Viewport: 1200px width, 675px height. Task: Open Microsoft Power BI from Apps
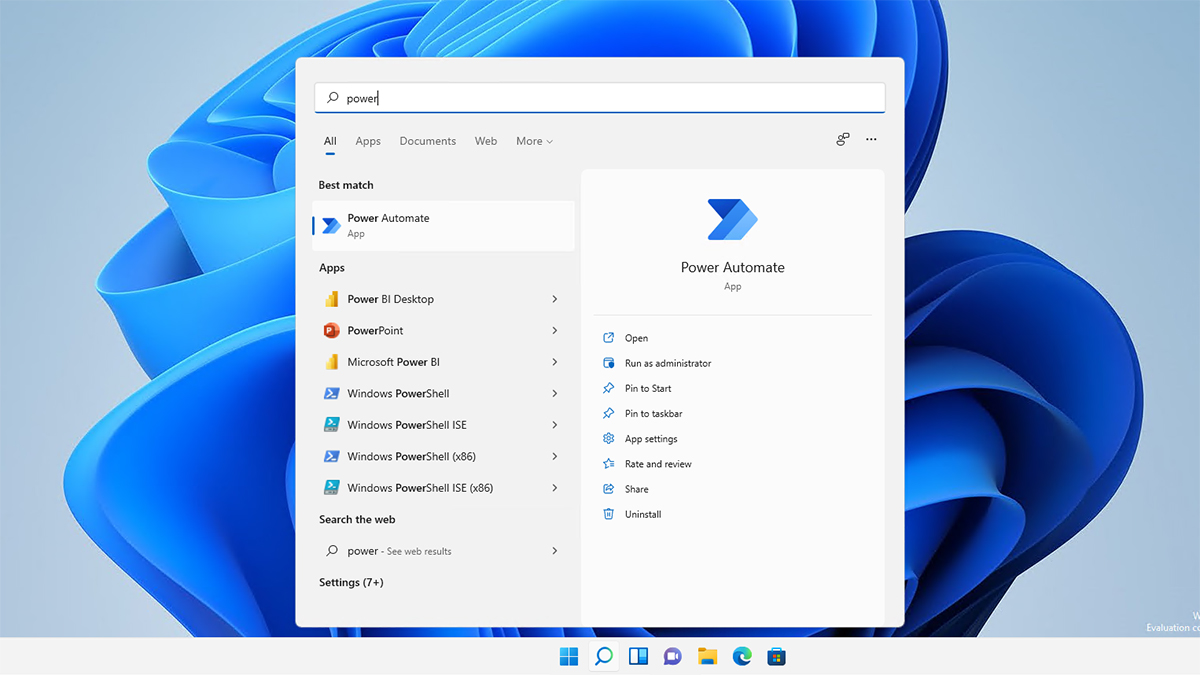(333, 361)
